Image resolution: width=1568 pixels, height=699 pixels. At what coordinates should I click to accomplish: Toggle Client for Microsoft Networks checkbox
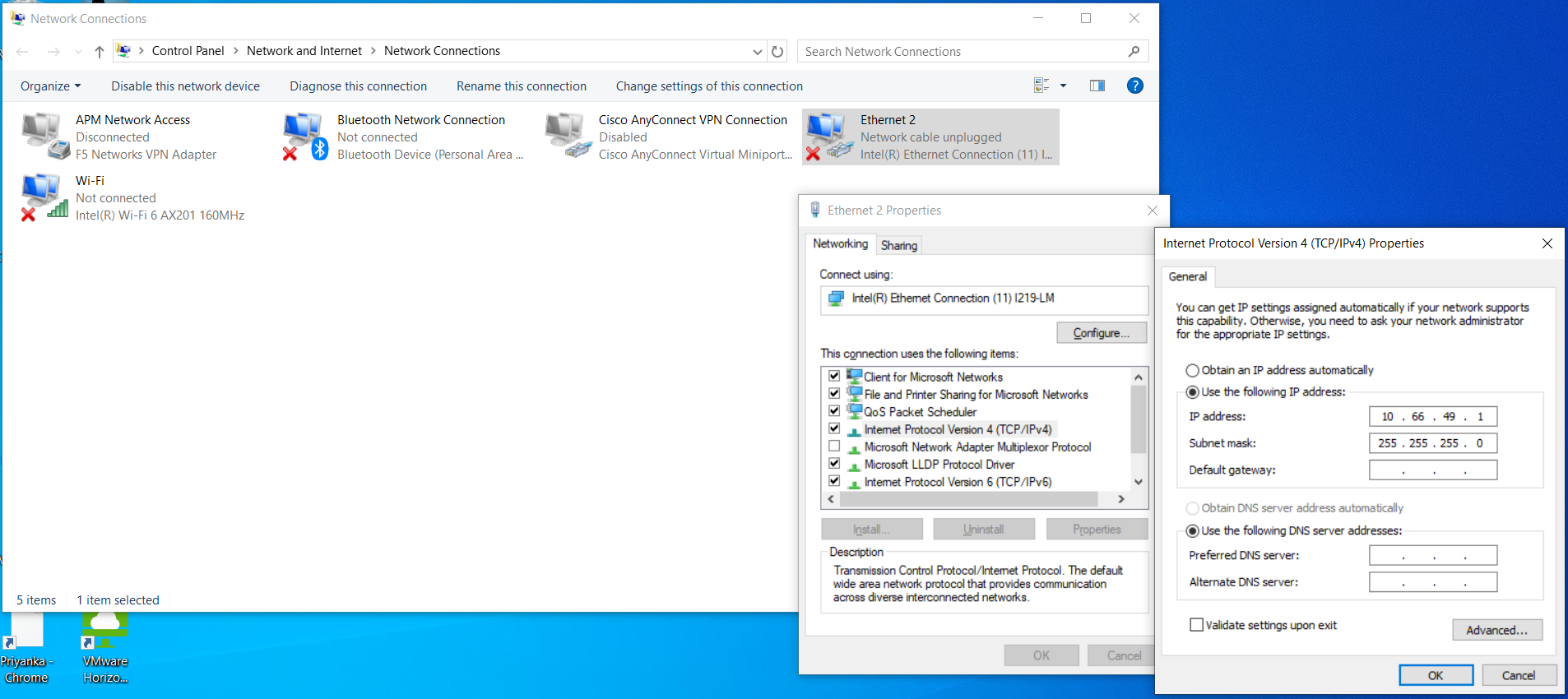[x=834, y=376]
